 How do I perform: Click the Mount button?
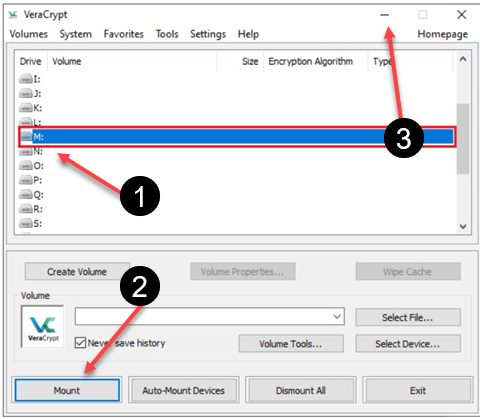point(67,390)
